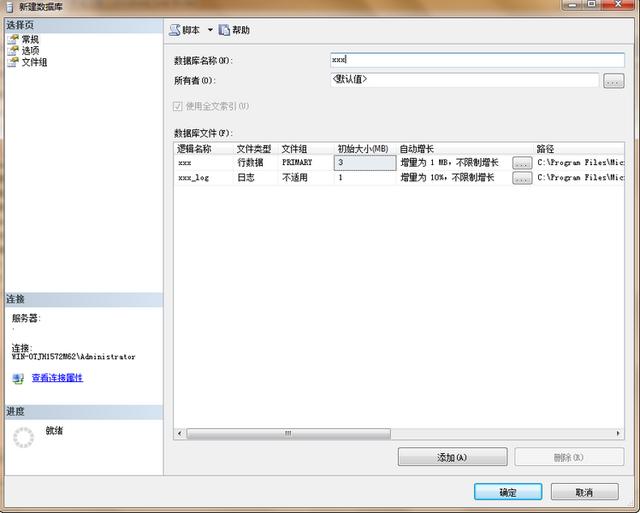Screen dimensions: 640x513
Task: Click the 取消 cancel button
Action: click(x=584, y=492)
